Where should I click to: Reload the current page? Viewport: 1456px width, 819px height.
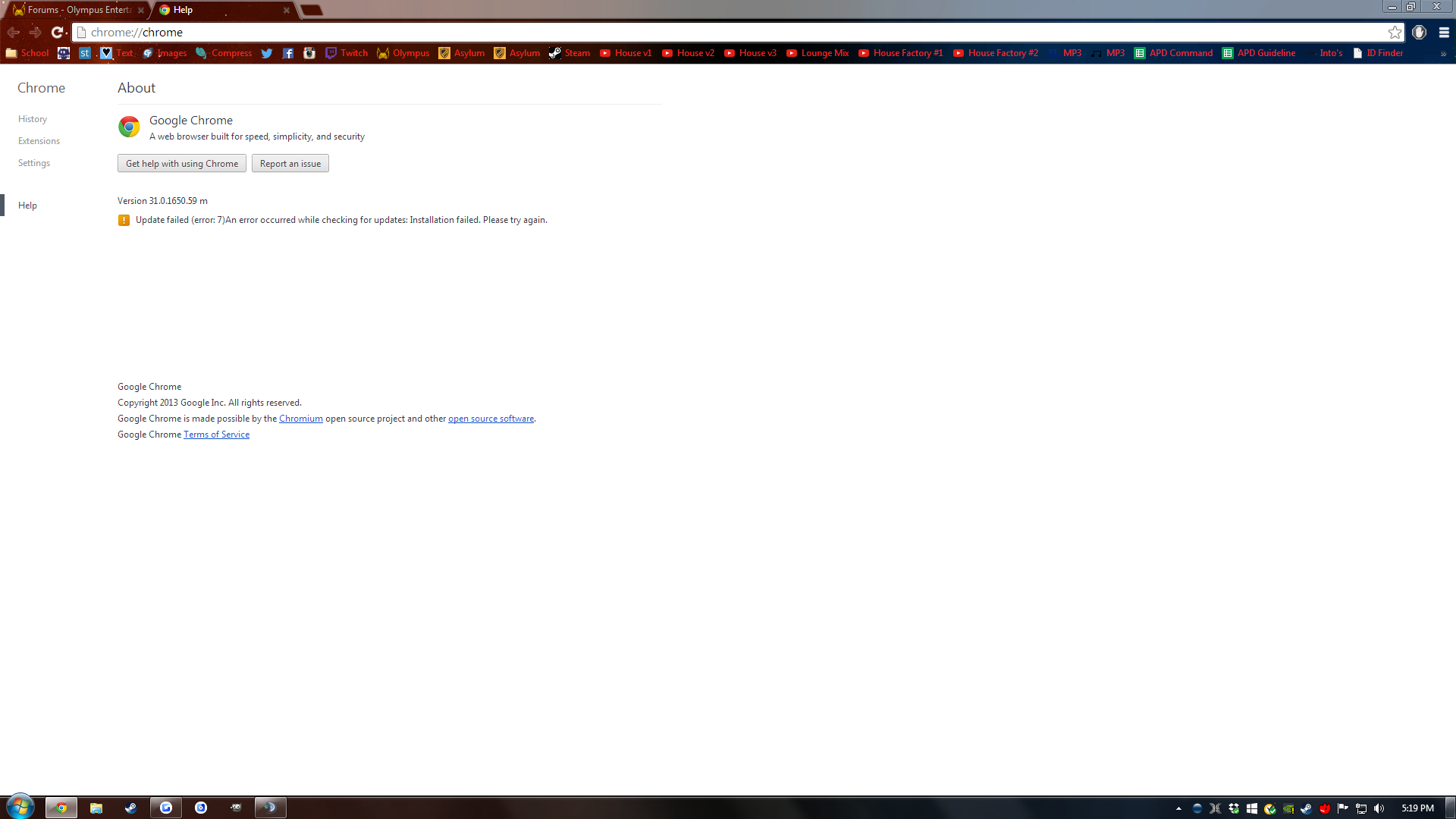[57, 33]
